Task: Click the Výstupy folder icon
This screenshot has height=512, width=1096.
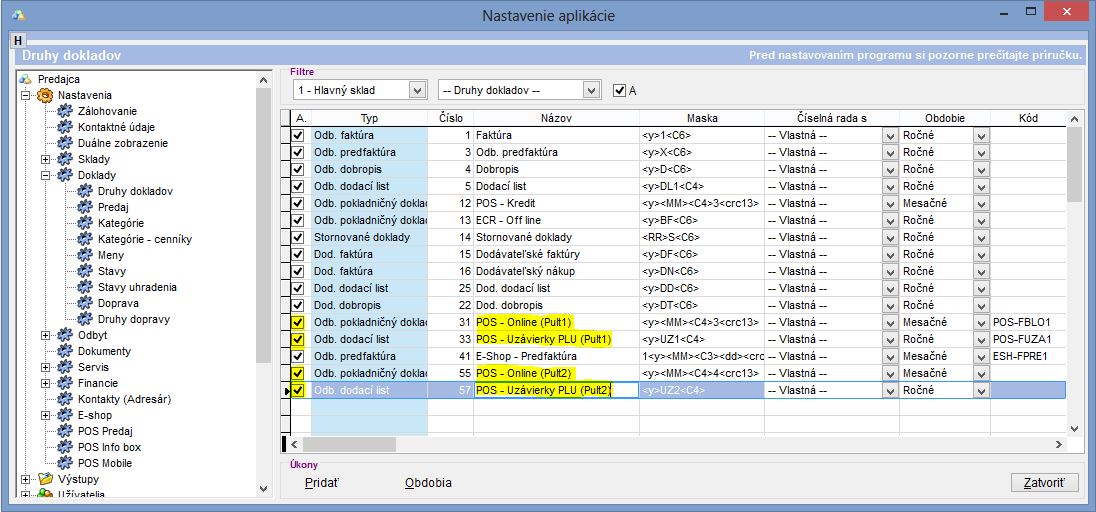Action: tap(45, 479)
